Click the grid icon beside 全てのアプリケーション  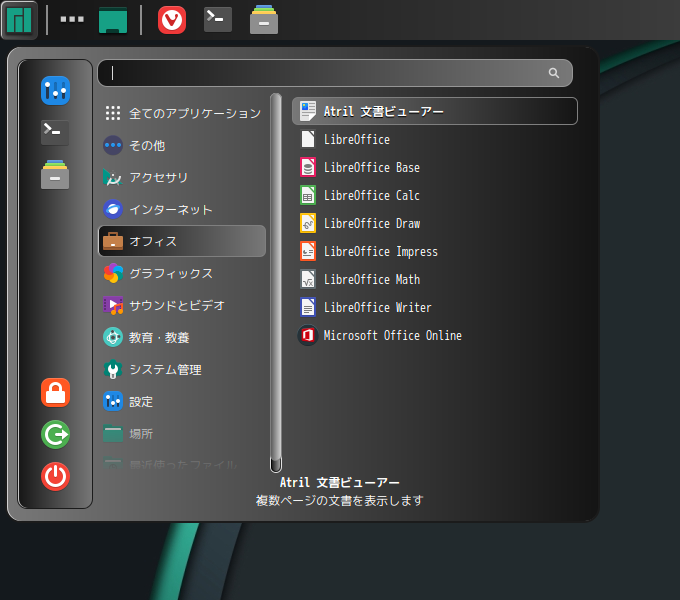(113, 113)
